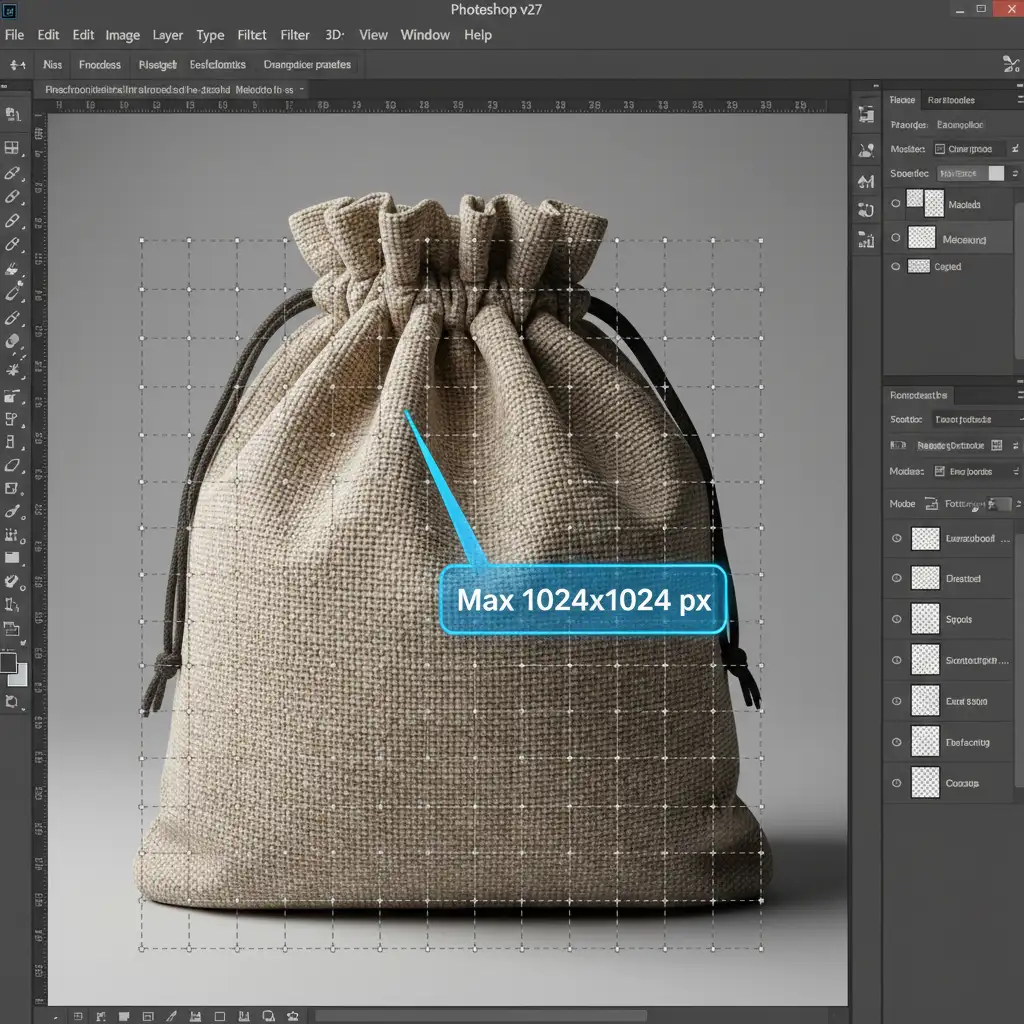Open the Layer menu
Screen dimensions: 1024x1024
pyautogui.click(x=167, y=35)
